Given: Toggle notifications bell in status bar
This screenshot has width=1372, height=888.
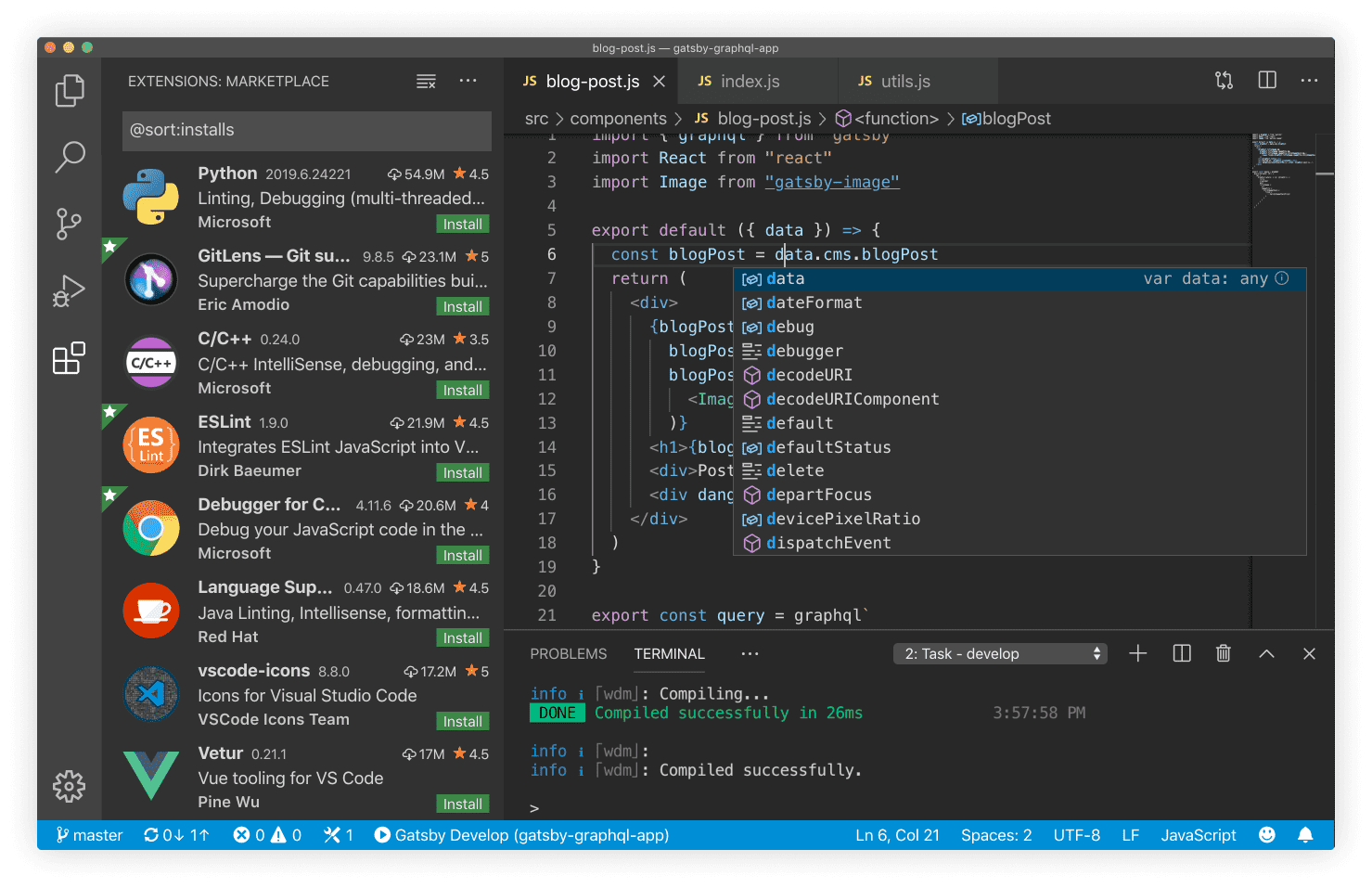Looking at the screenshot, I should coord(1305,835).
